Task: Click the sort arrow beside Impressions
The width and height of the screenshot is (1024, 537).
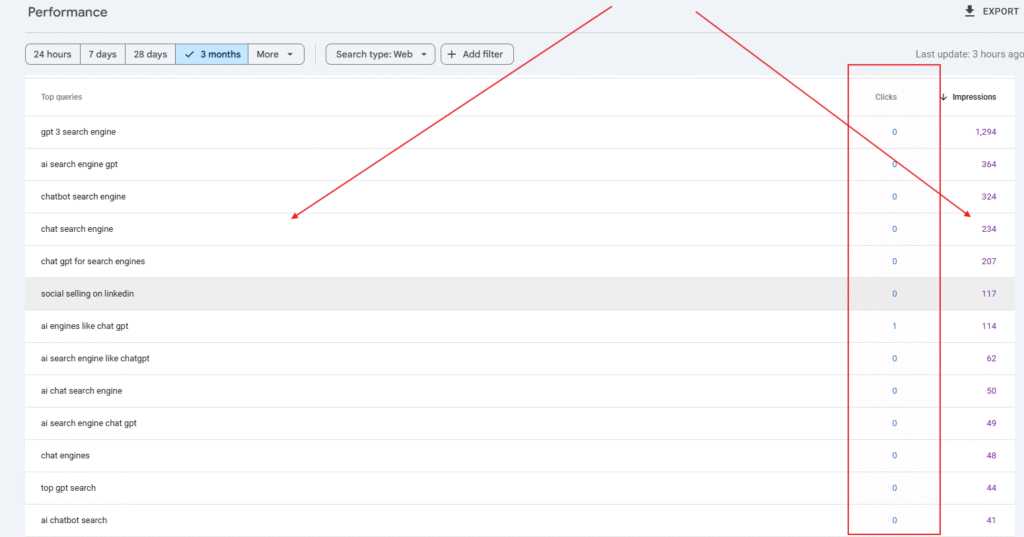Action: [943, 97]
